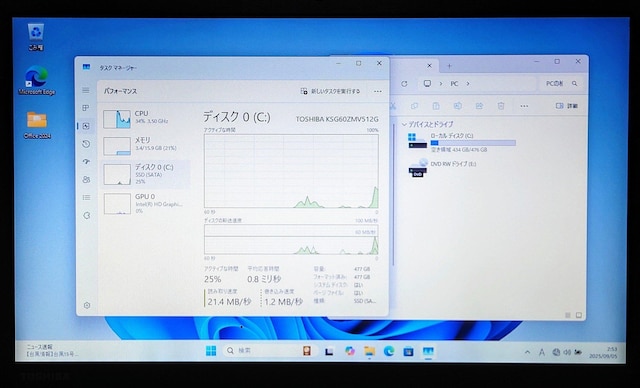640x388 pixels.
Task: Open news widget on taskbar left
Action: tap(51, 350)
